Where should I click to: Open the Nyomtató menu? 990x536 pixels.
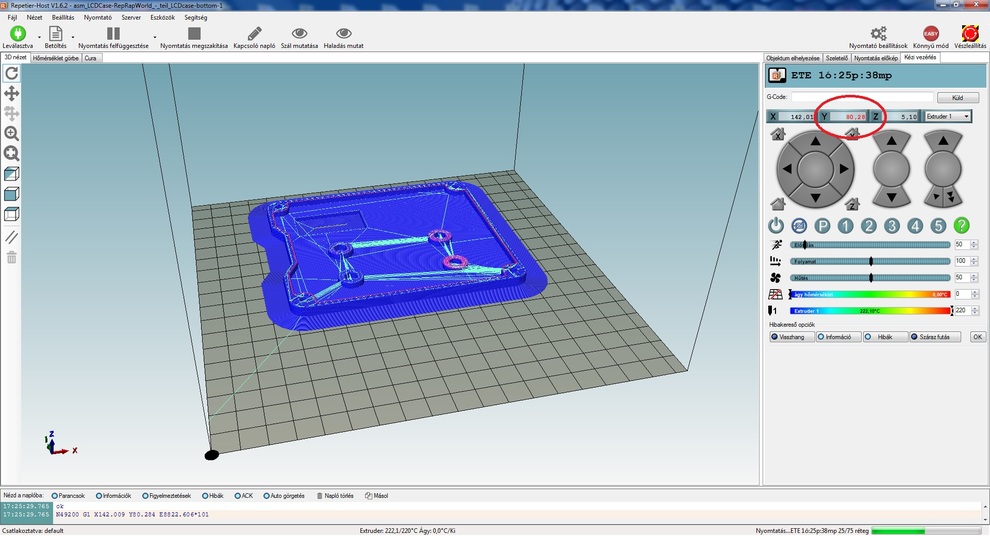tap(98, 17)
